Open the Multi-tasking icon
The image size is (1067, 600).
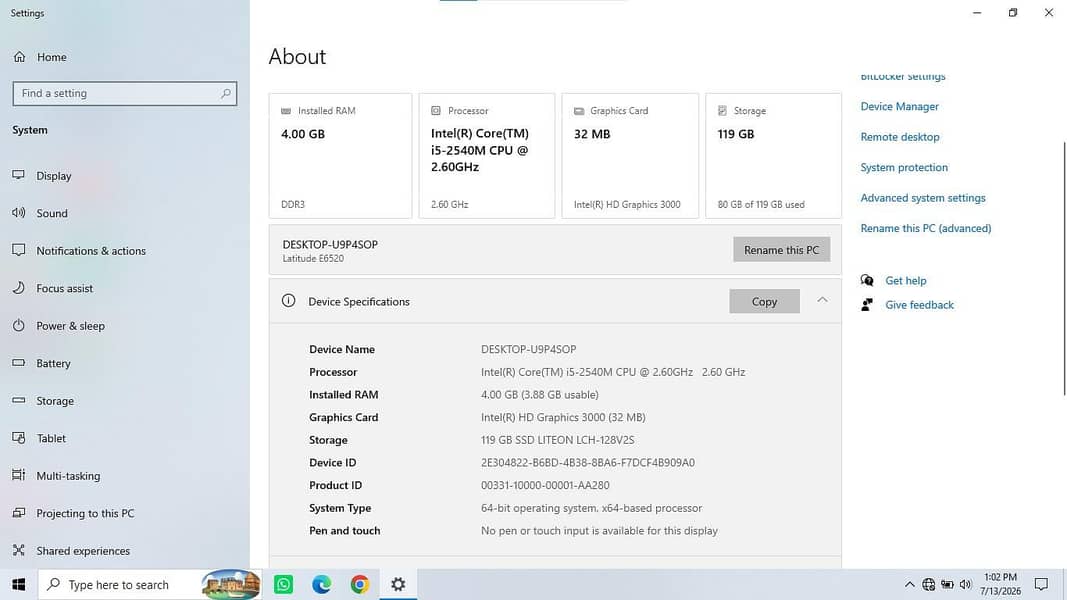(18, 475)
